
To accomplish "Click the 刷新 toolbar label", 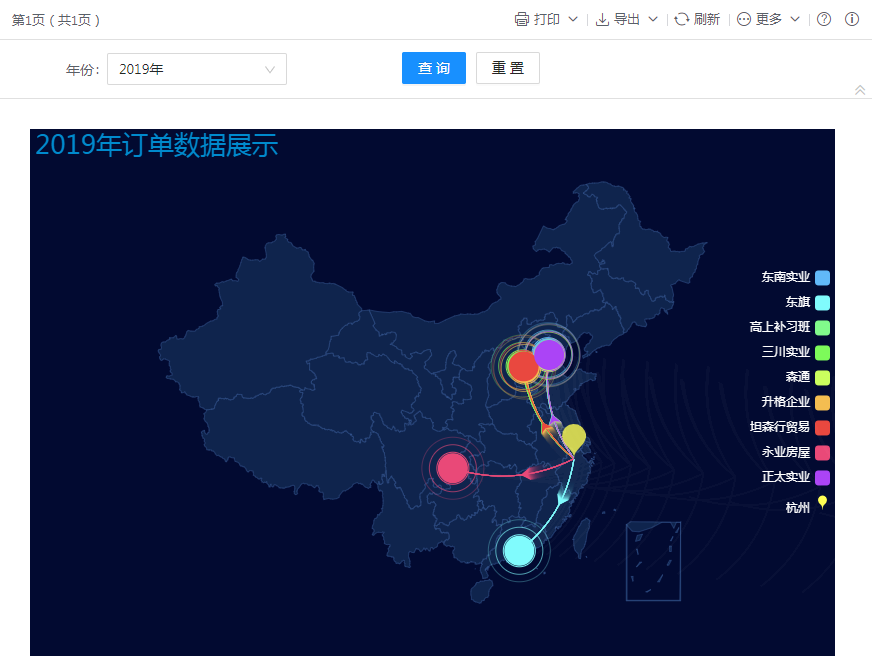I will pos(707,19).
